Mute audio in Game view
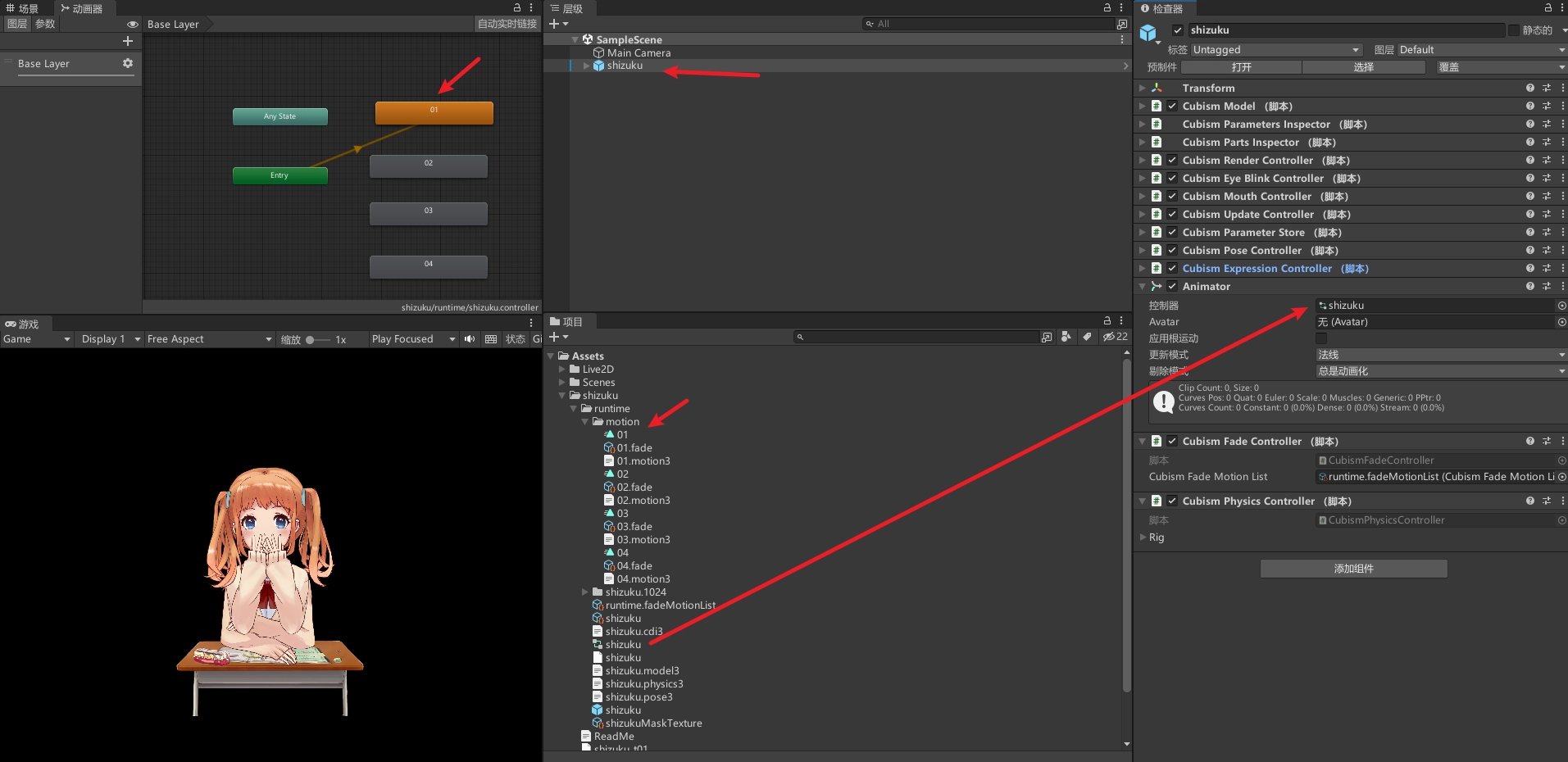 (x=470, y=339)
